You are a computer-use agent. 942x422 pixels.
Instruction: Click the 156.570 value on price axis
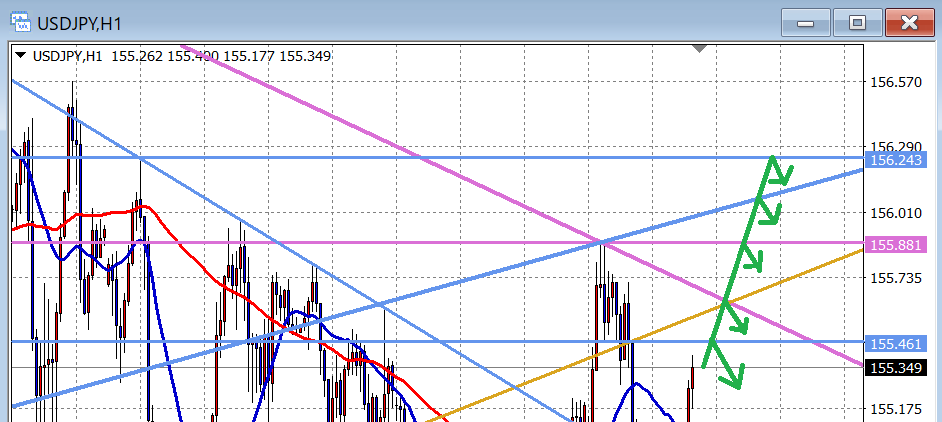click(x=896, y=82)
